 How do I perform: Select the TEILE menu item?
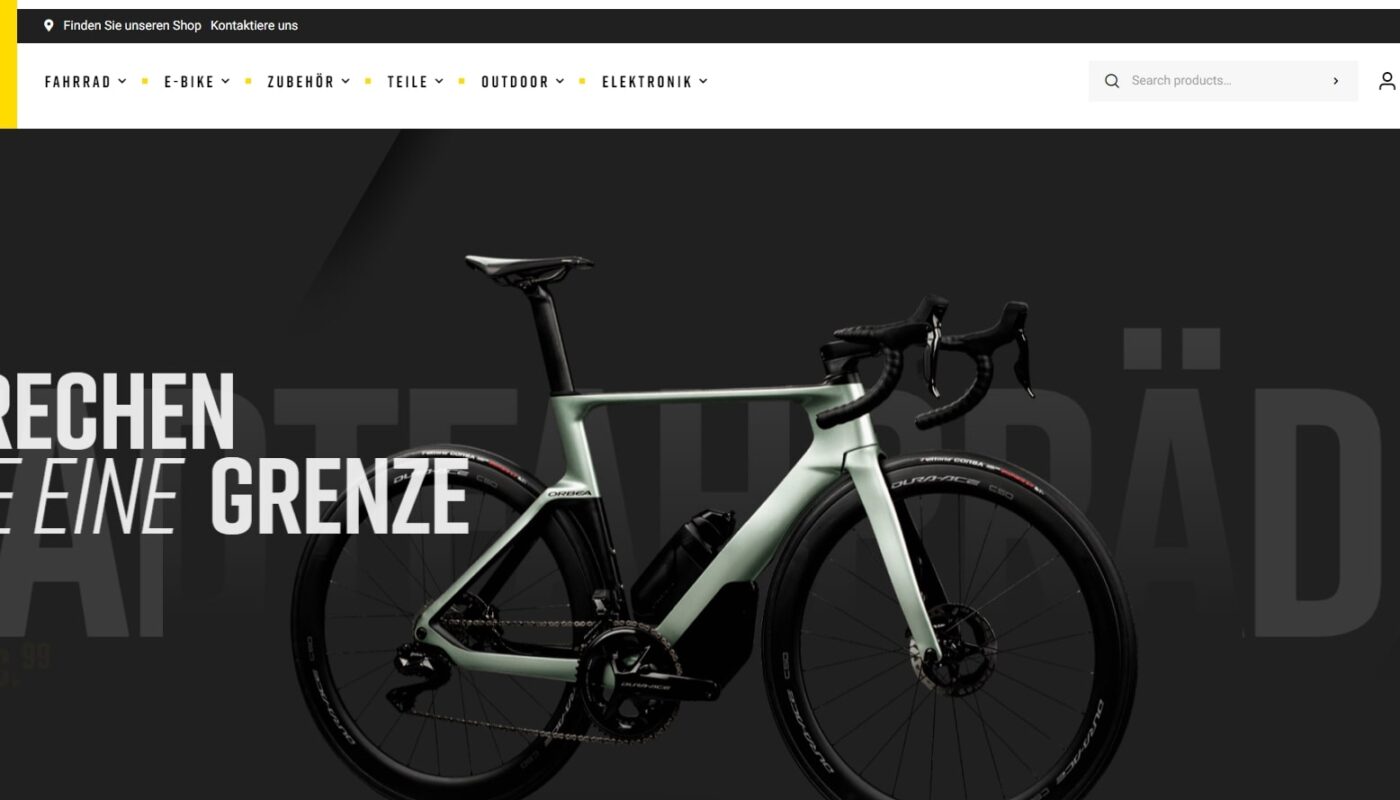pyautogui.click(x=408, y=82)
